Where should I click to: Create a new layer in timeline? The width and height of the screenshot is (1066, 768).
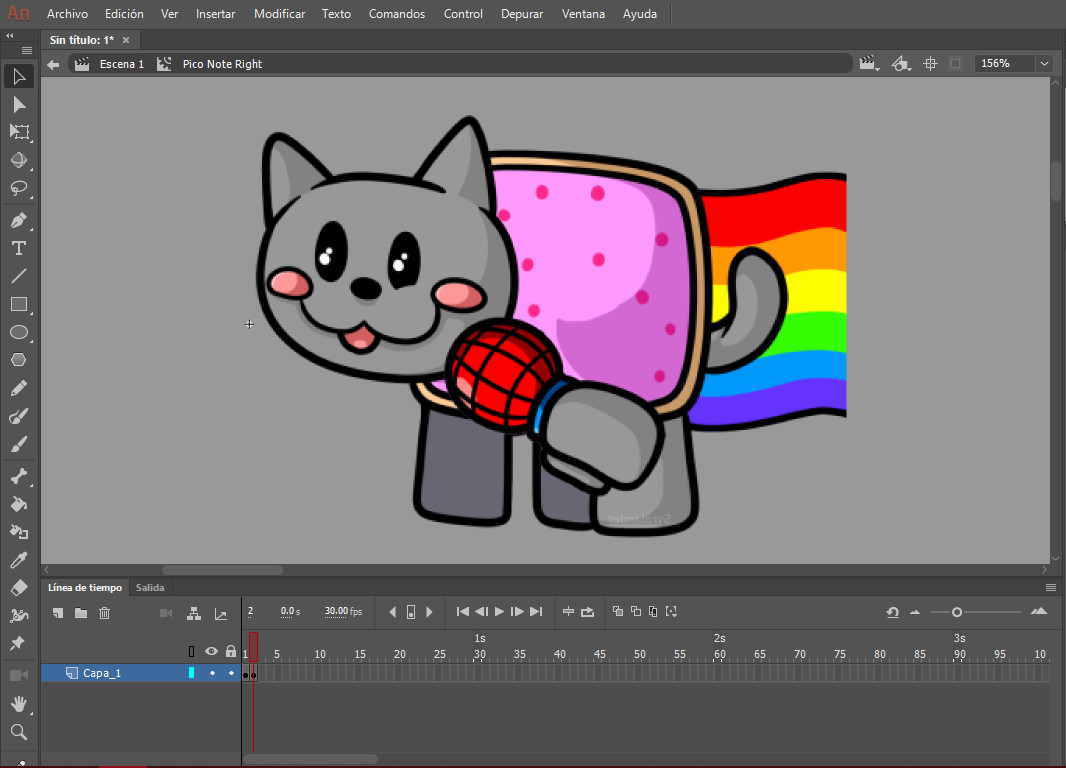tap(58, 613)
